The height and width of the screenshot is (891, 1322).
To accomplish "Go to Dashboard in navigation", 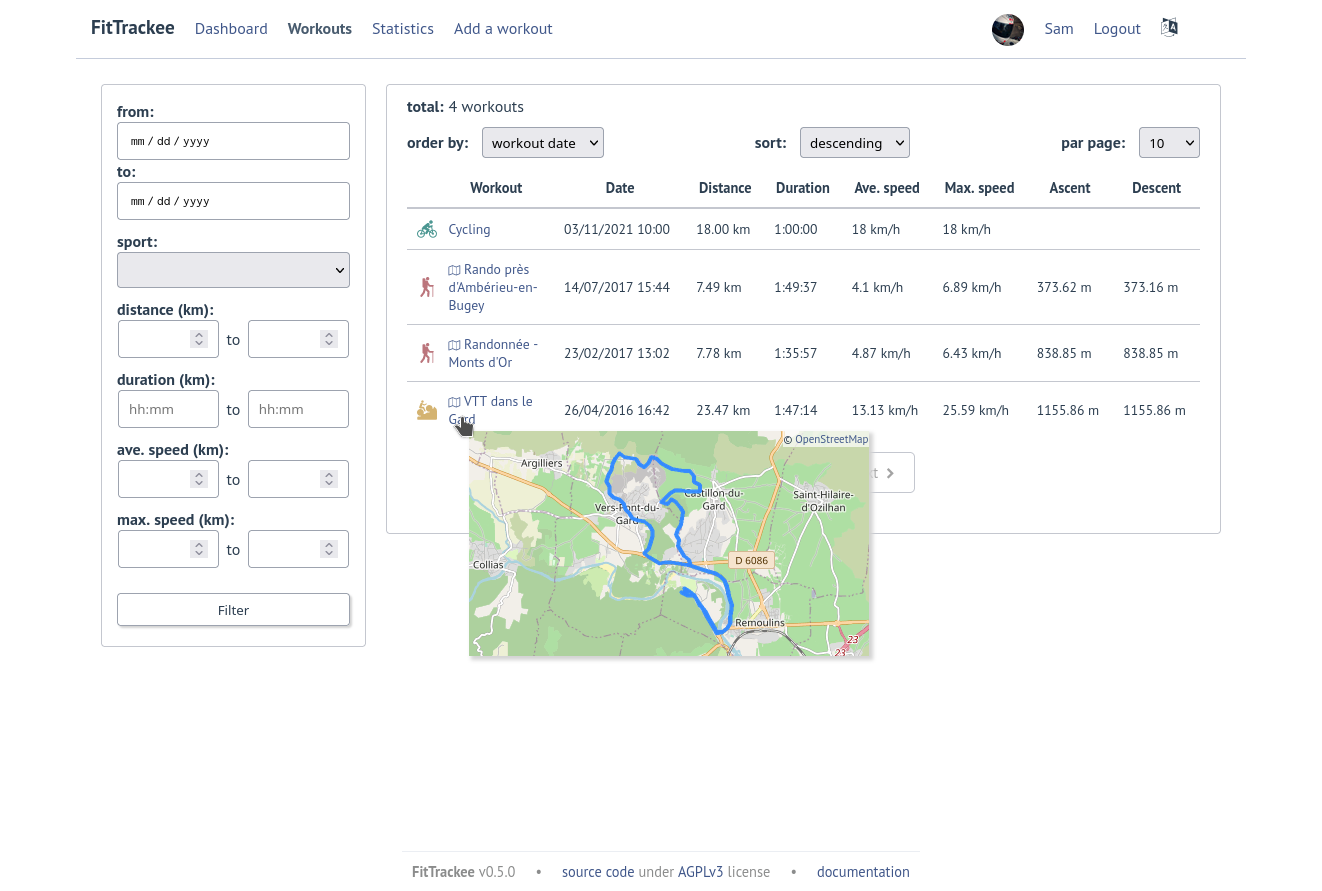I will point(231,29).
